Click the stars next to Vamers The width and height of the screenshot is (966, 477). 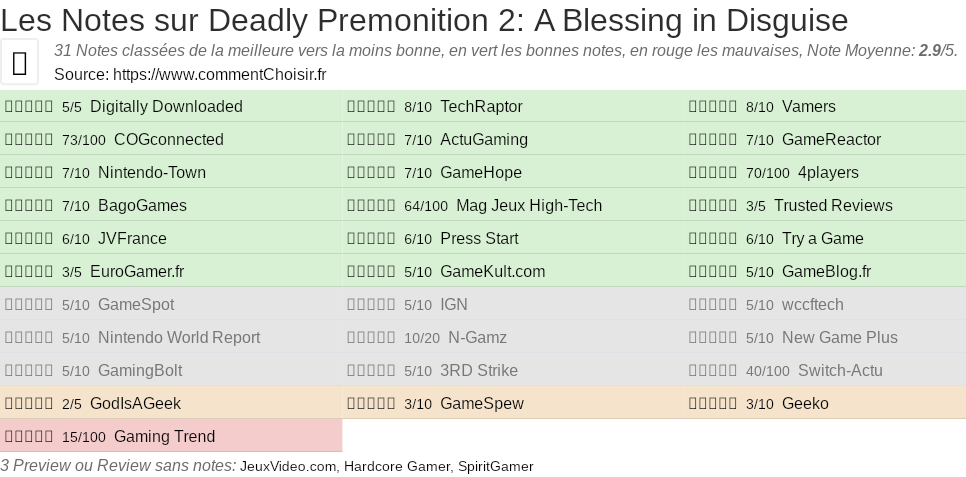click(713, 107)
